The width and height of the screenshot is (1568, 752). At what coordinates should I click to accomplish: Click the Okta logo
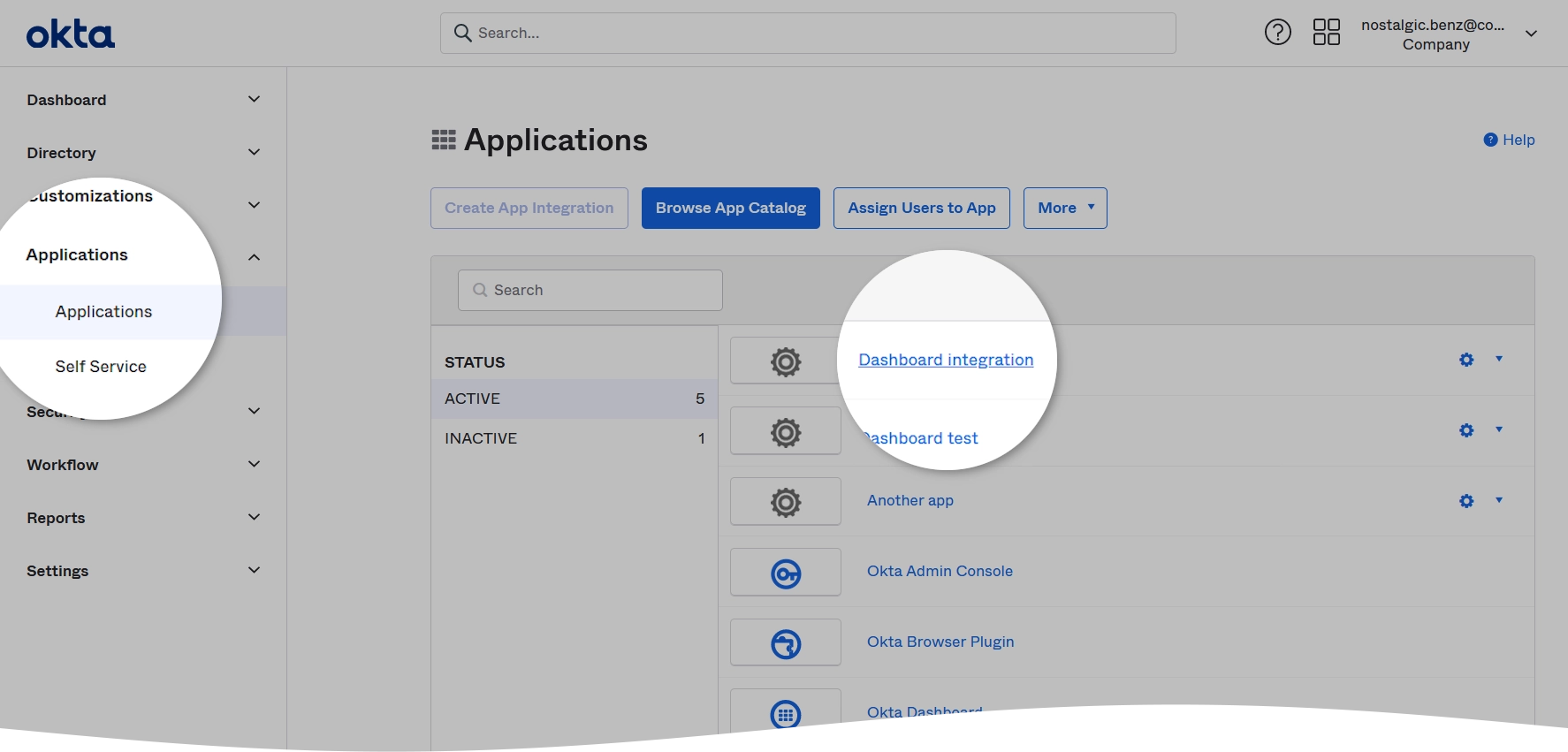71,34
